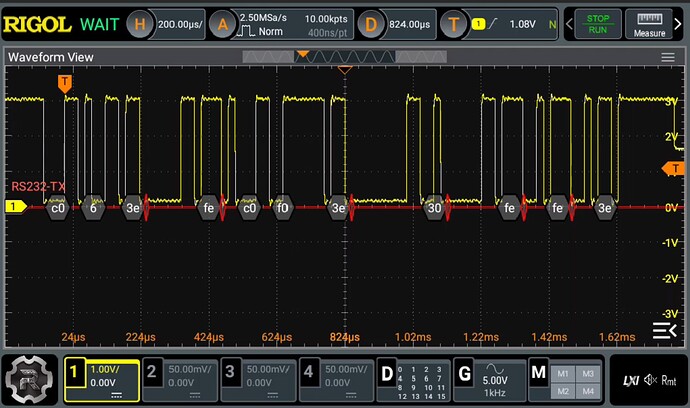Tap the 824.00µs delay value
Viewport: 690px width, 408px height.
click(x=409, y=25)
